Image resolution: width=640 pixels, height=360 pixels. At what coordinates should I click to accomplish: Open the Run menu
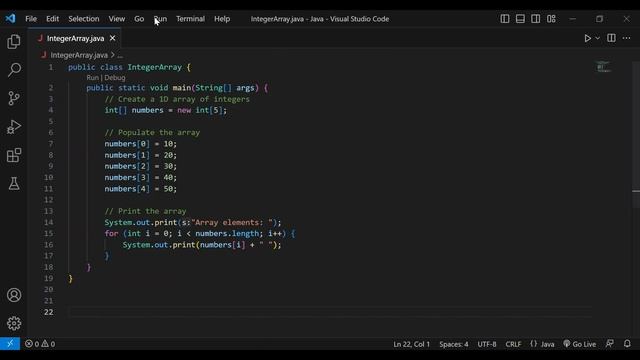160,19
